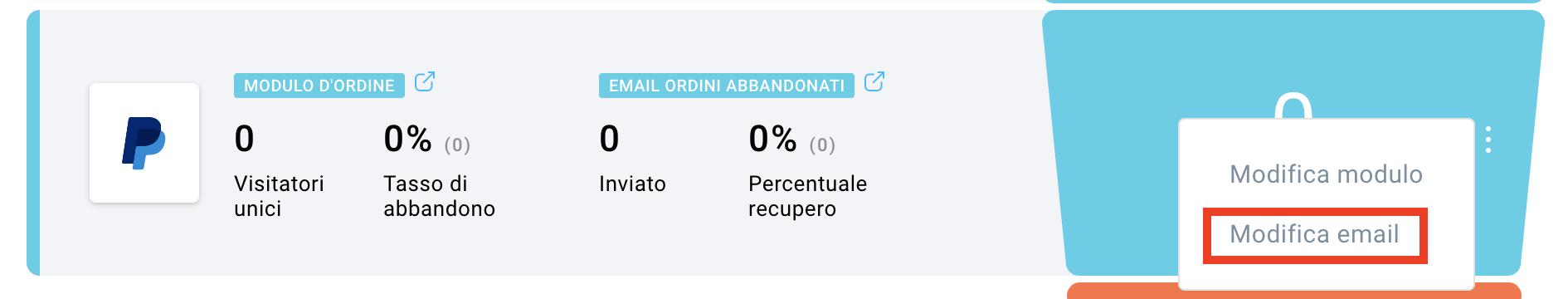Click the 0 value above Visitatori unici

point(244,139)
